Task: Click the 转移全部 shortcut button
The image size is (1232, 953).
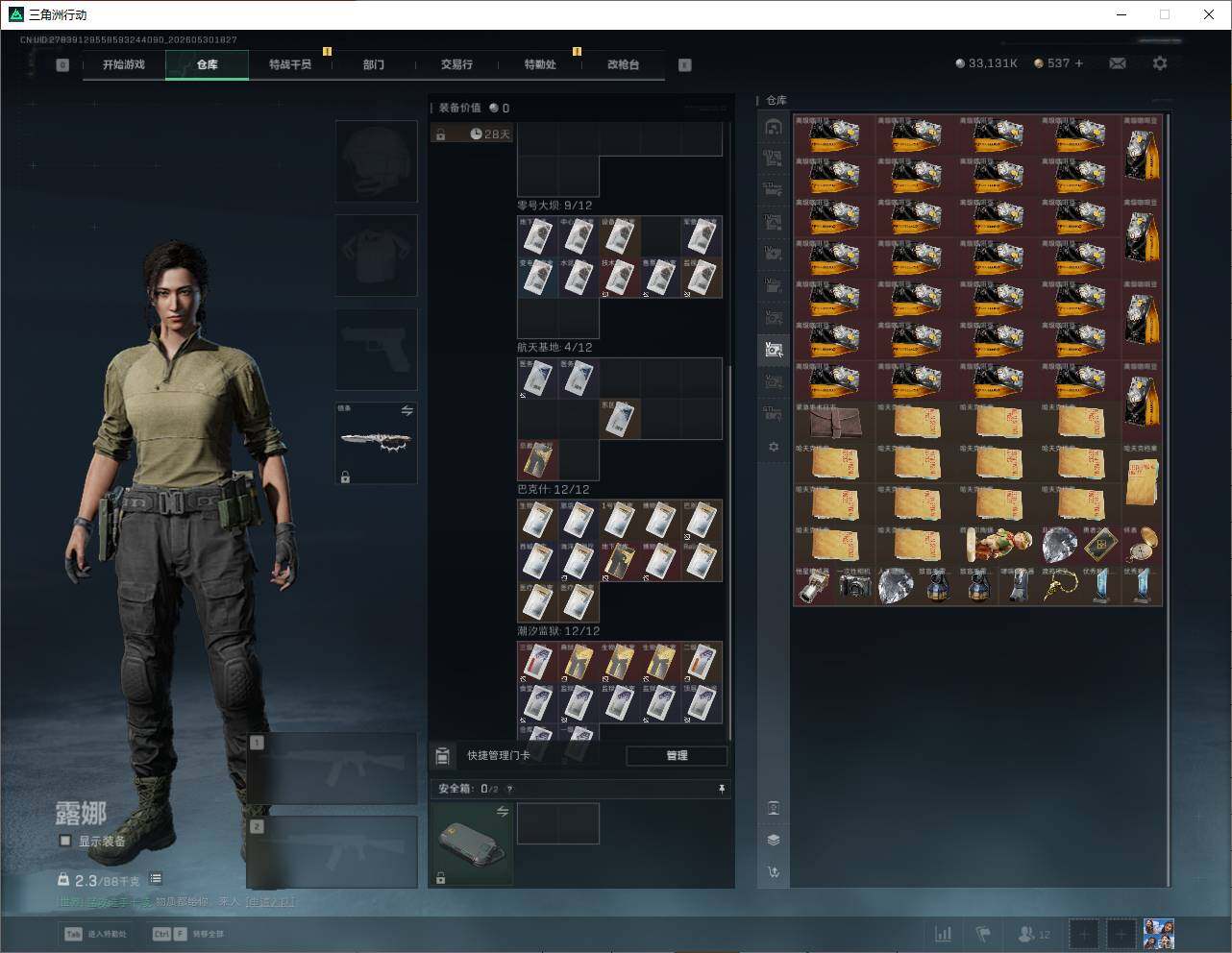Action: coord(188,934)
